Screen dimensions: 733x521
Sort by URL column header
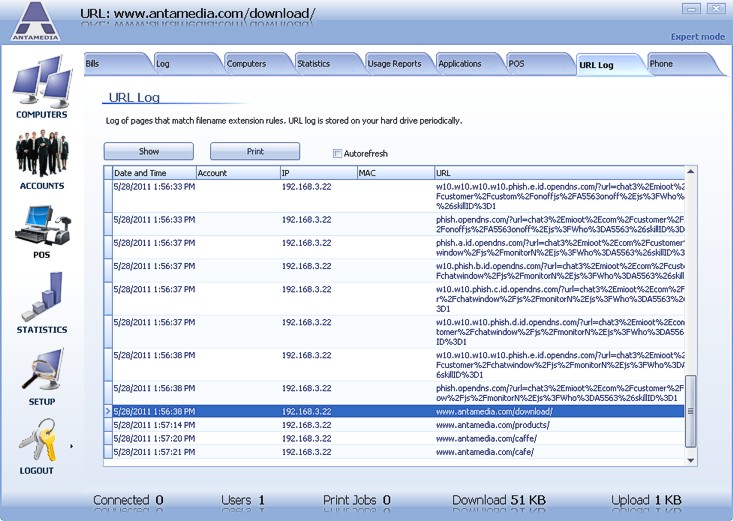[x=559, y=173]
